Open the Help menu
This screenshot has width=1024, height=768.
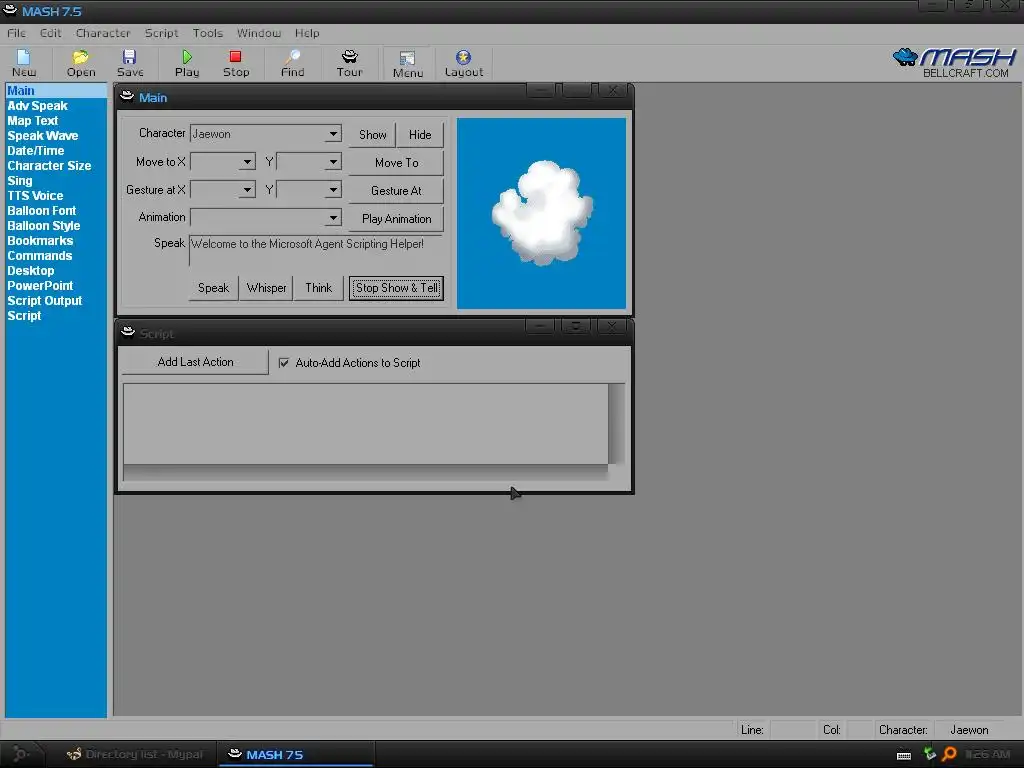[x=307, y=33]
